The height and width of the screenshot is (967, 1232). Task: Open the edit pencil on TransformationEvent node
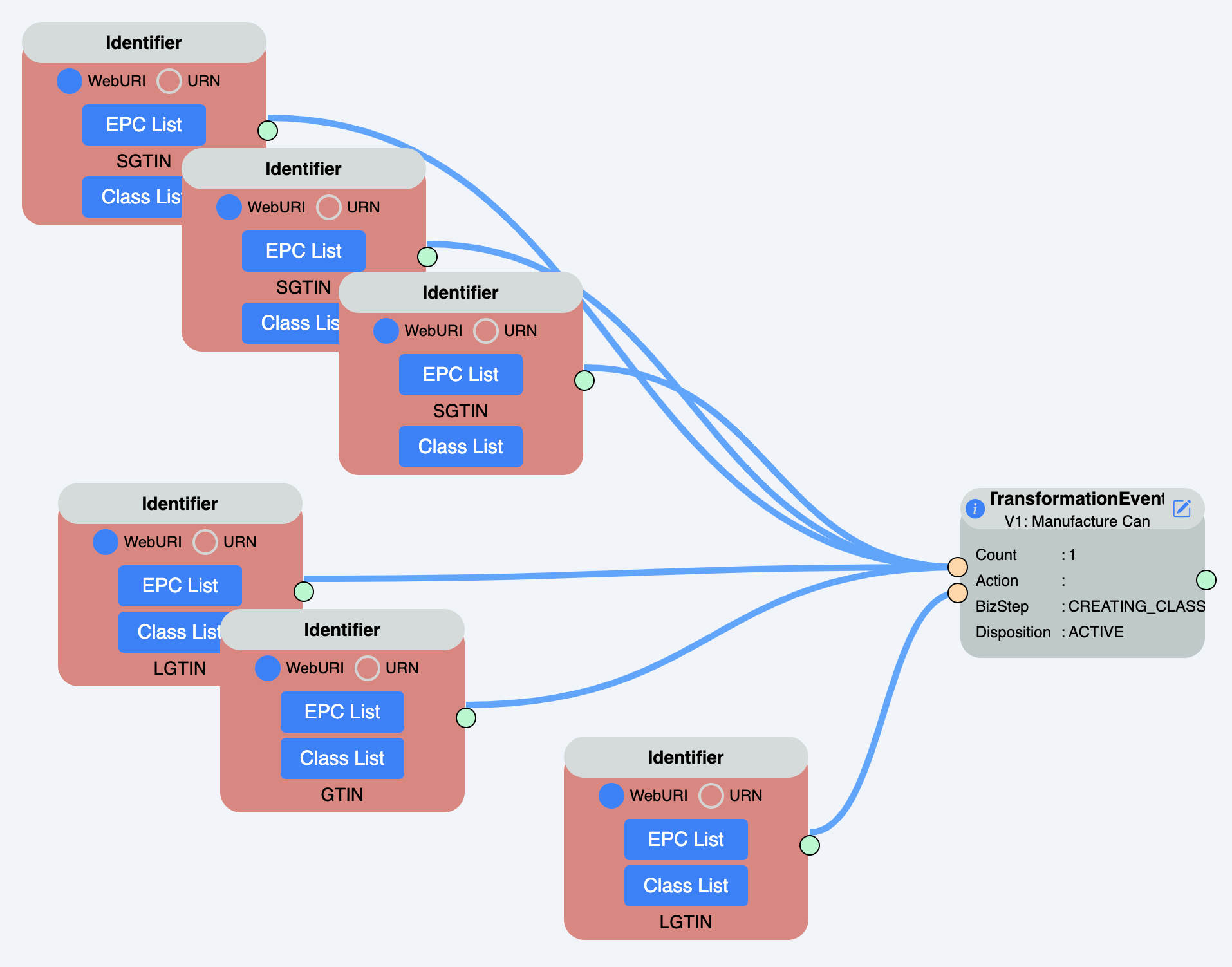pyautogui.click(x=1182, y=509)
